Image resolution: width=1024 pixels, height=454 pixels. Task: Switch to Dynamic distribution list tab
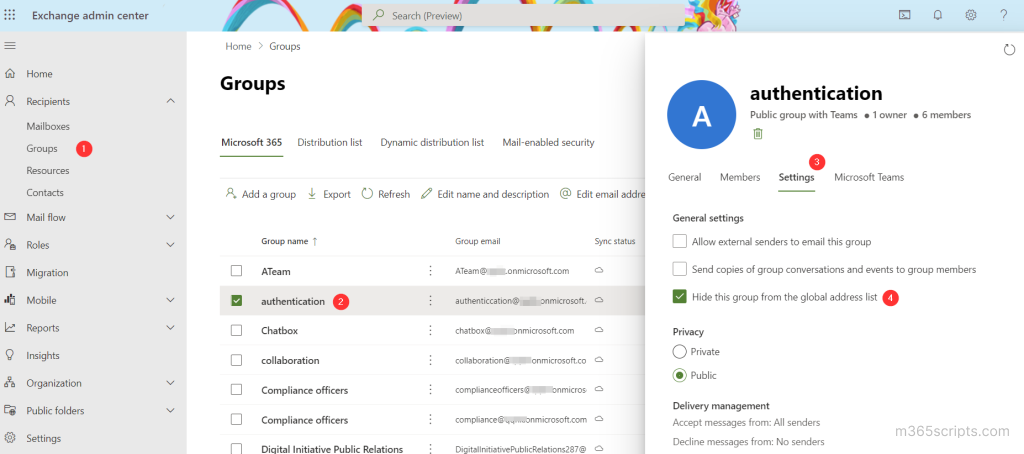pyautogui.click(x=432, y=142)
